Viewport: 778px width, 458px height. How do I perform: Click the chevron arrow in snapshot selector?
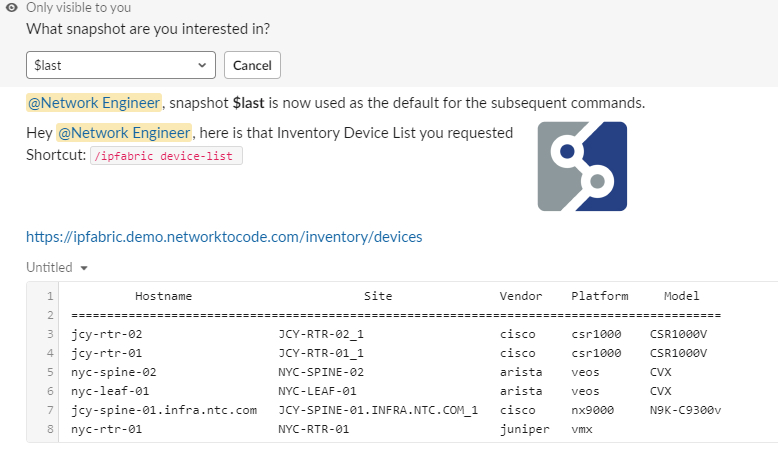pos(202,65)
